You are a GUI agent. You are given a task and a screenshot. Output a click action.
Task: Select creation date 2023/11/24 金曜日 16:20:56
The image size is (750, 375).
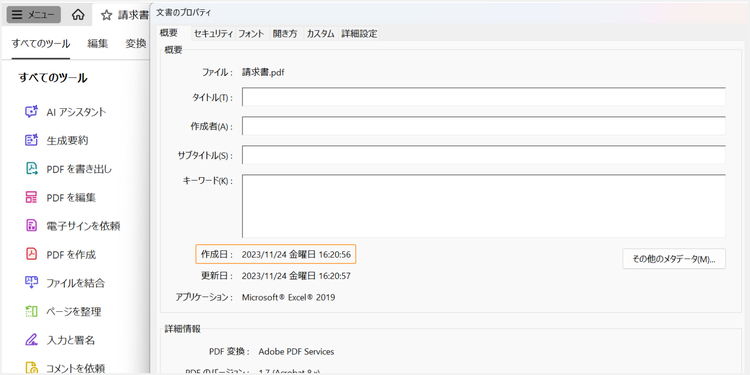point(296,255)
